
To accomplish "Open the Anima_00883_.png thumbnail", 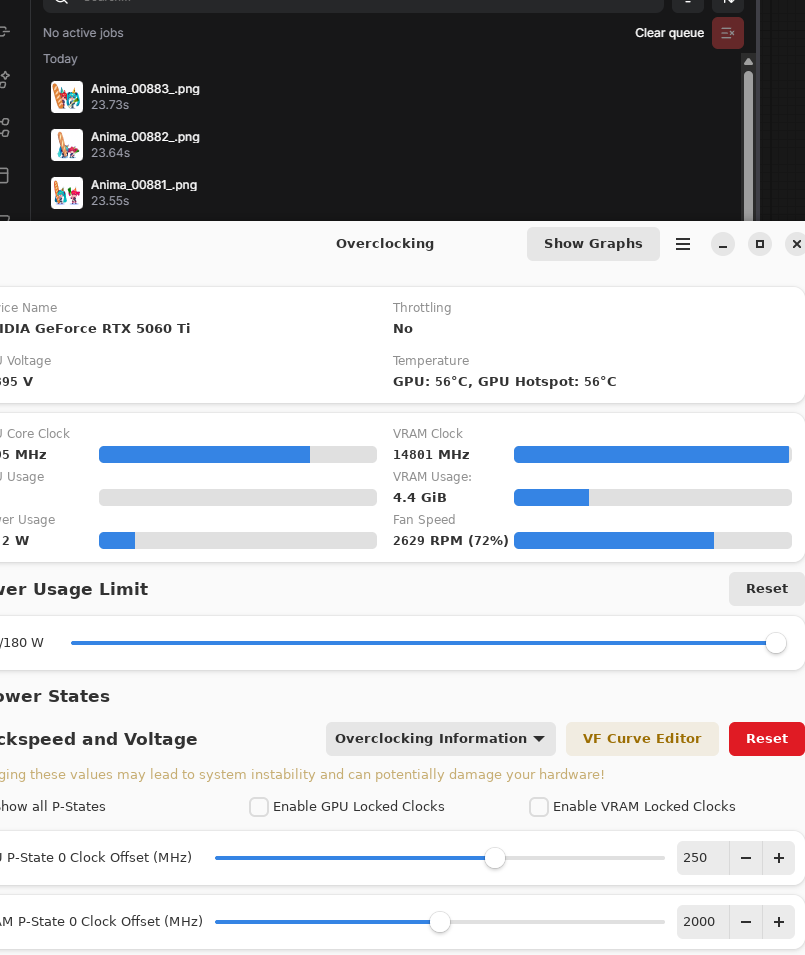I will 67,97.
